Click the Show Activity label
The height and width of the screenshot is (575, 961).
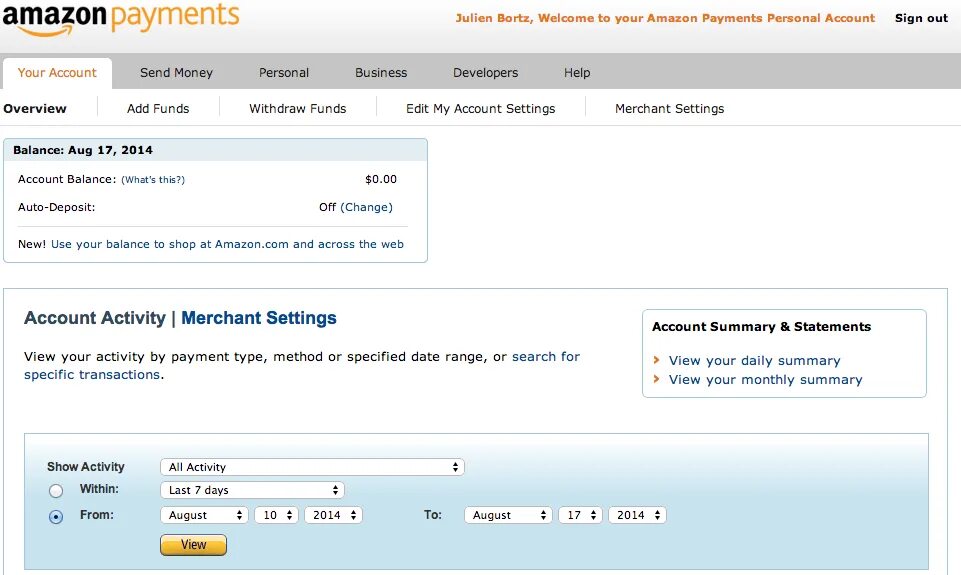(86, 467)
